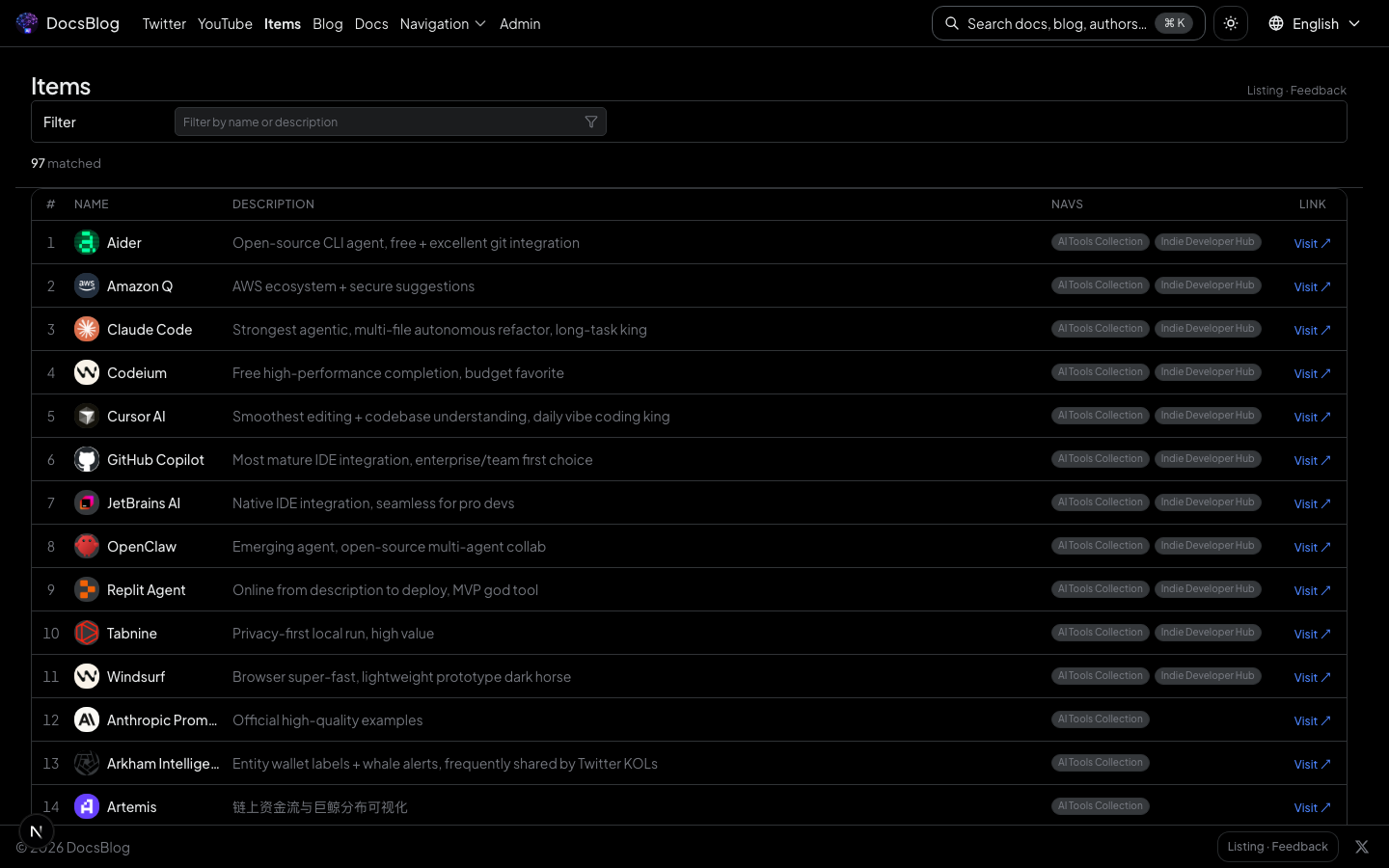
Task: Open the X social icon in footer
Action: pyautogui.click(x=1361, y=847)
